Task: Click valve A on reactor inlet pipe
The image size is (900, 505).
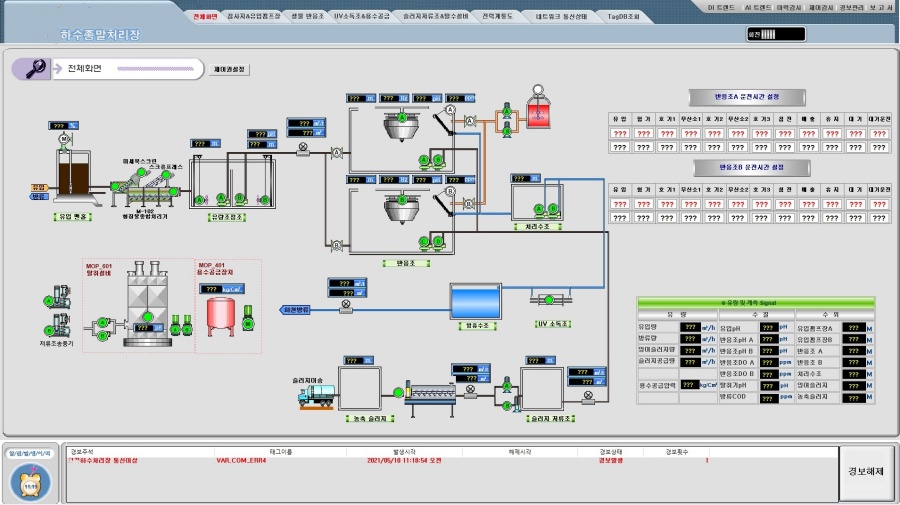Action: [x=337, y=153]
